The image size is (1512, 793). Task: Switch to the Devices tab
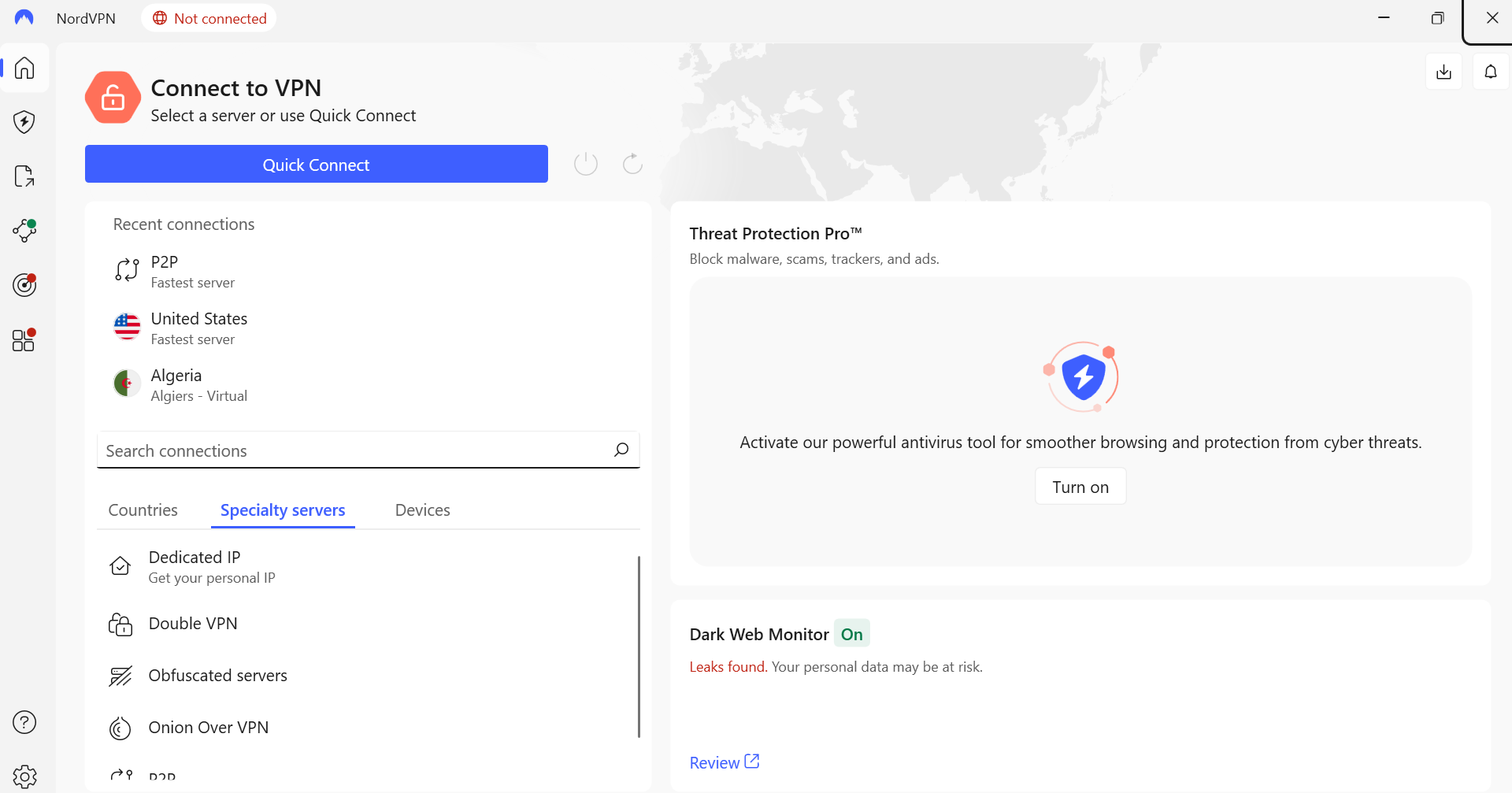pos(423,510)
